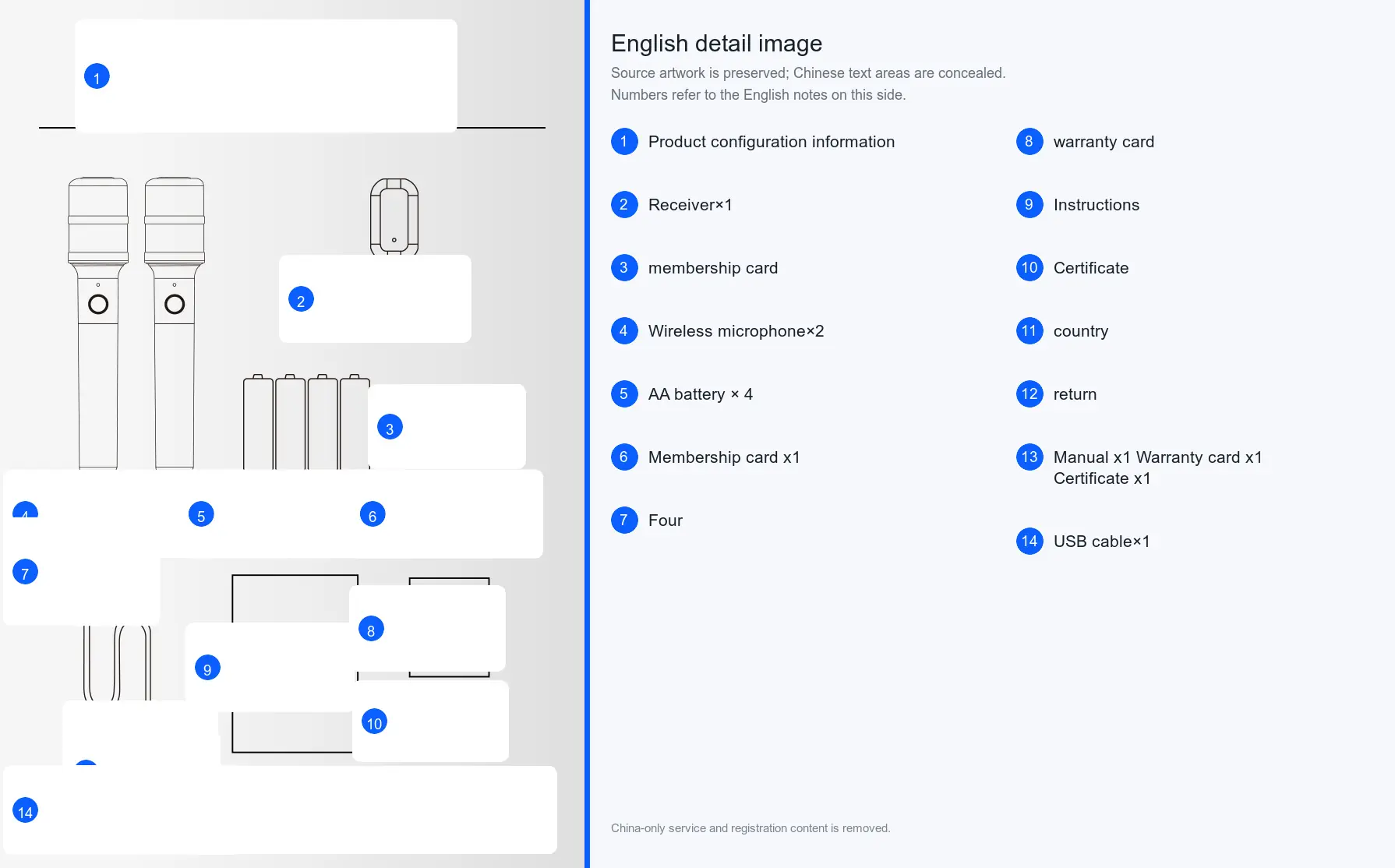
Task: Click the 'country' note
Action: (1081, 331)
